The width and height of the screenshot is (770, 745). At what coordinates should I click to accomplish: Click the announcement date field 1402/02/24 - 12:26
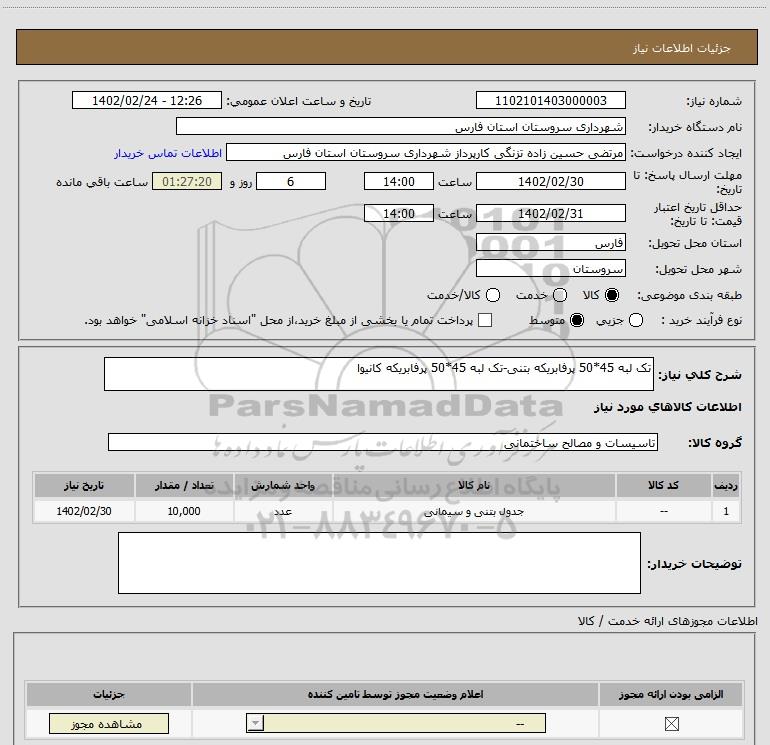click(x=147, y=100)
